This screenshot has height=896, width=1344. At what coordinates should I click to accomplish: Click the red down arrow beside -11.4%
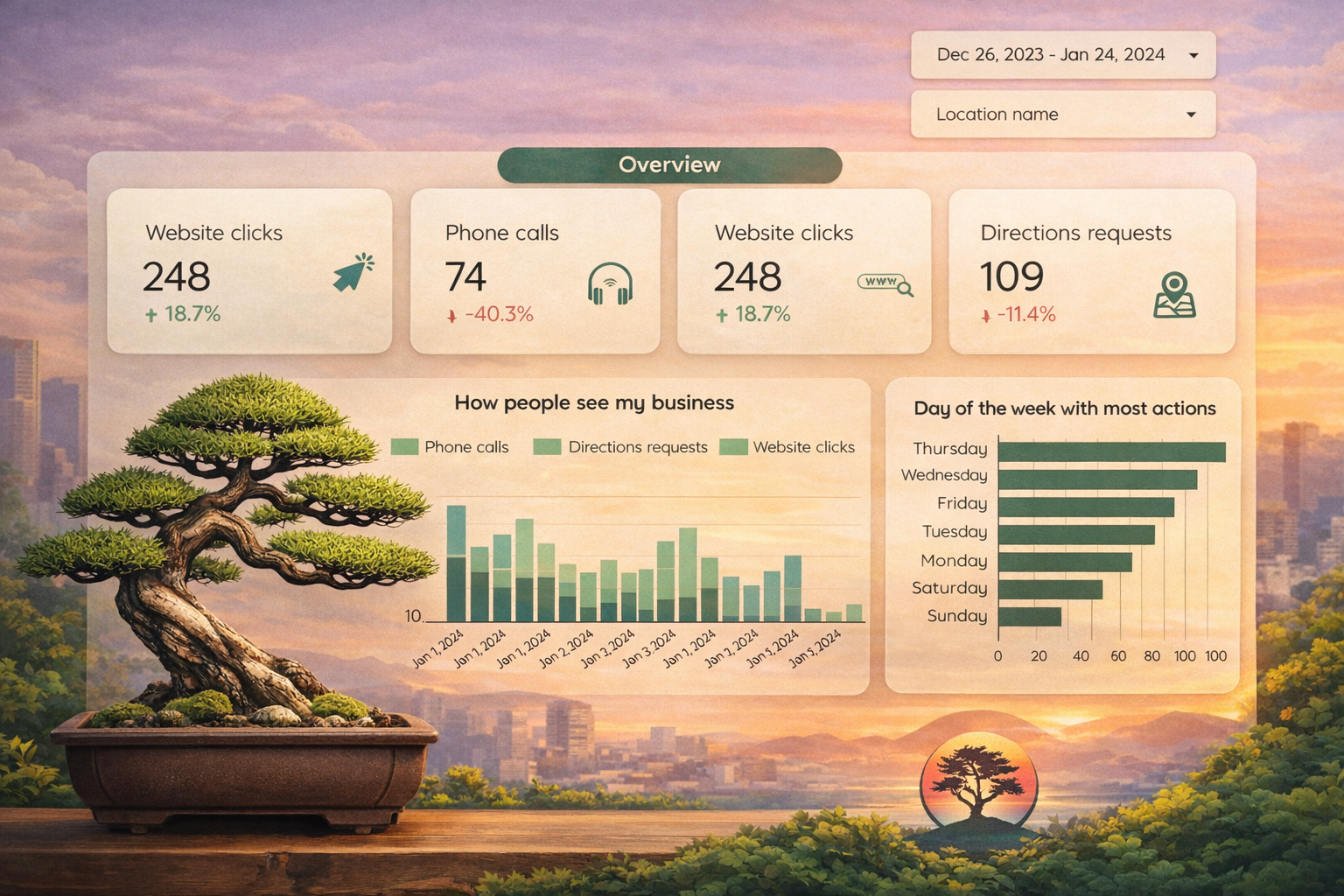pyautogui.click(x=985, y=316)
